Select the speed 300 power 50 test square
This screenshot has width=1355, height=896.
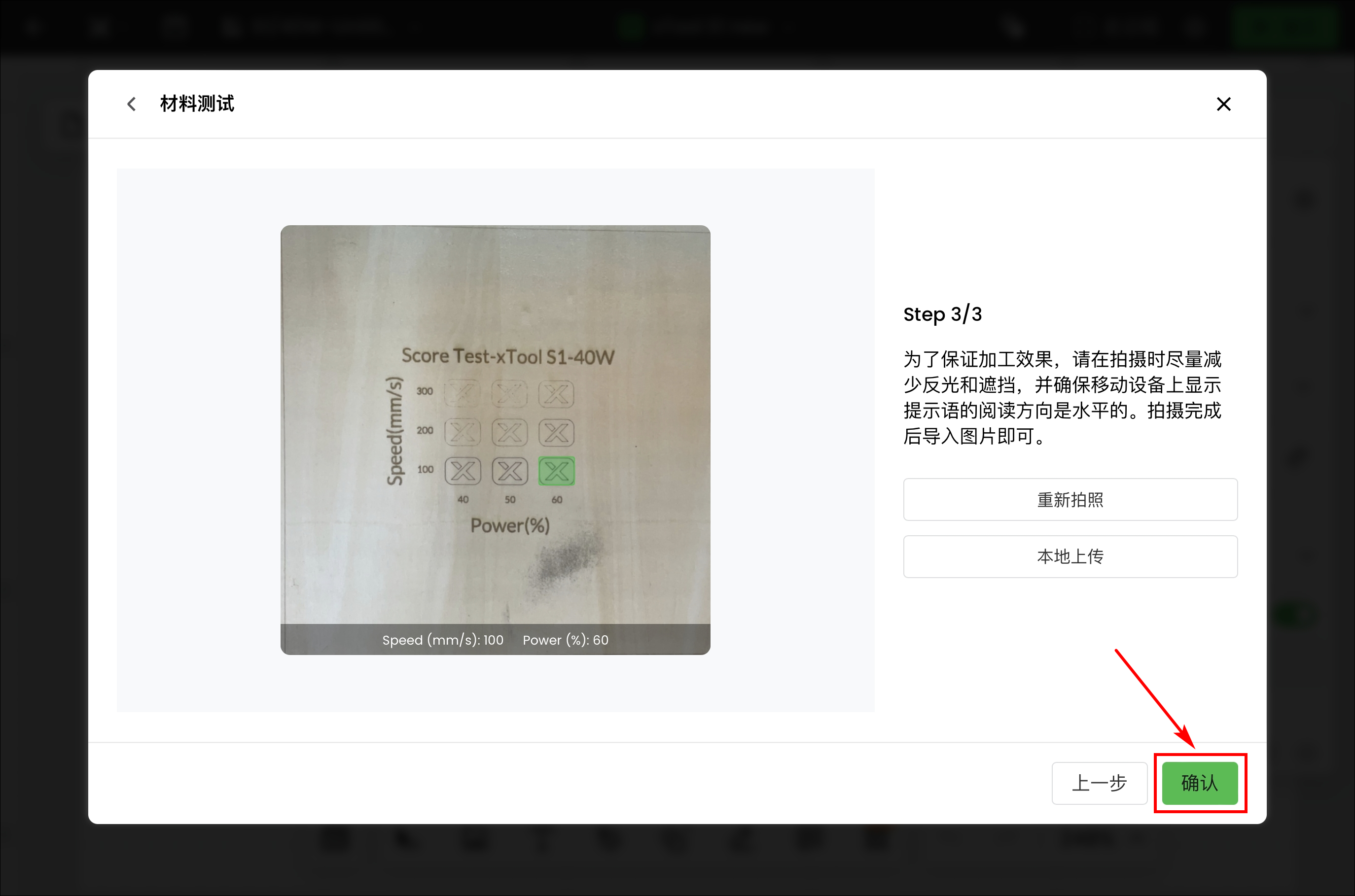509,394
